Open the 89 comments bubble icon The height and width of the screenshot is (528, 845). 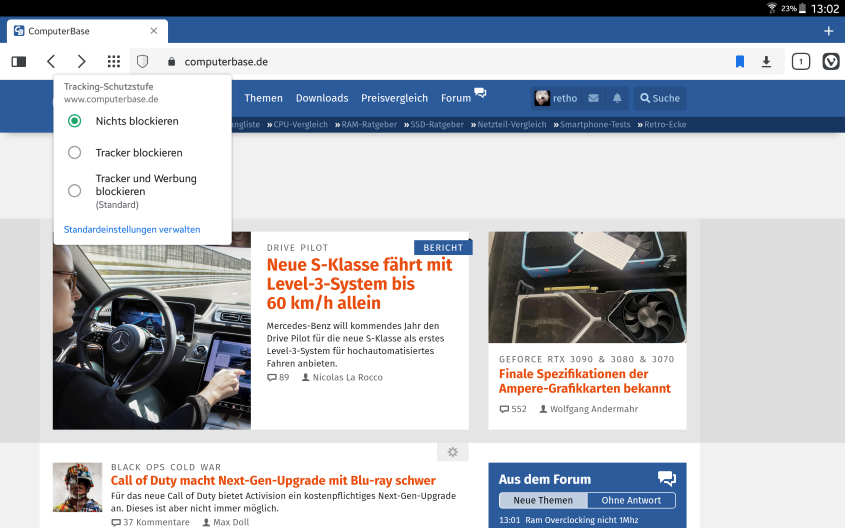pyautogui.click(x=272, y=378)
